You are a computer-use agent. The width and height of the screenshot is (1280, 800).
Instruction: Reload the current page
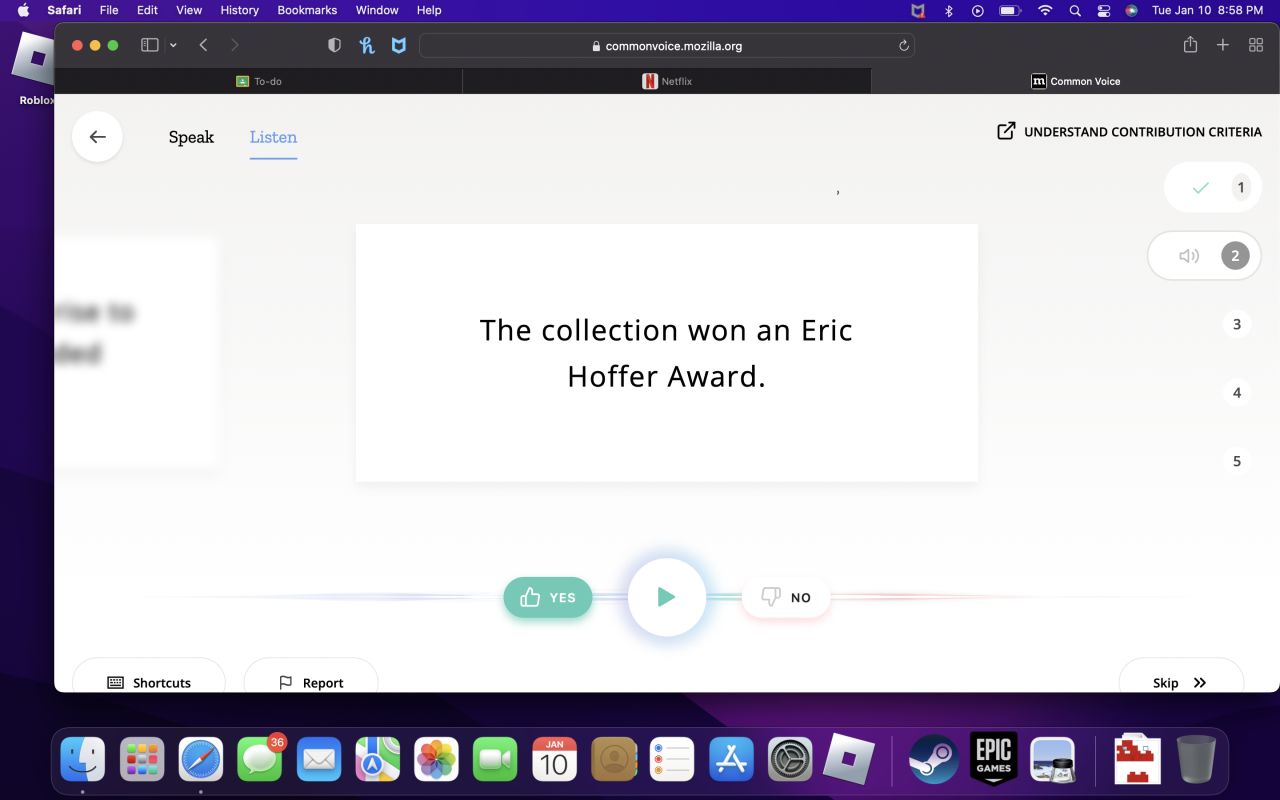coord(904,46)
